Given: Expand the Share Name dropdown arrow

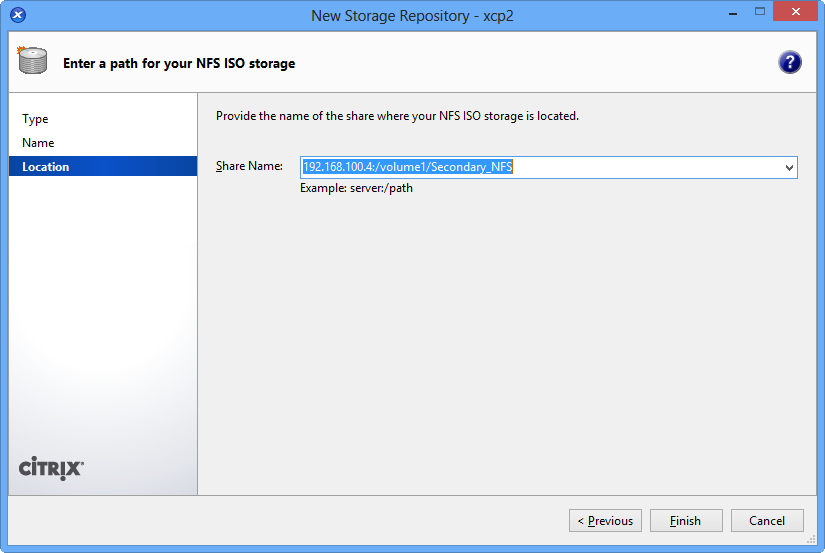Looking at the screenshot, I should point(789,168).
